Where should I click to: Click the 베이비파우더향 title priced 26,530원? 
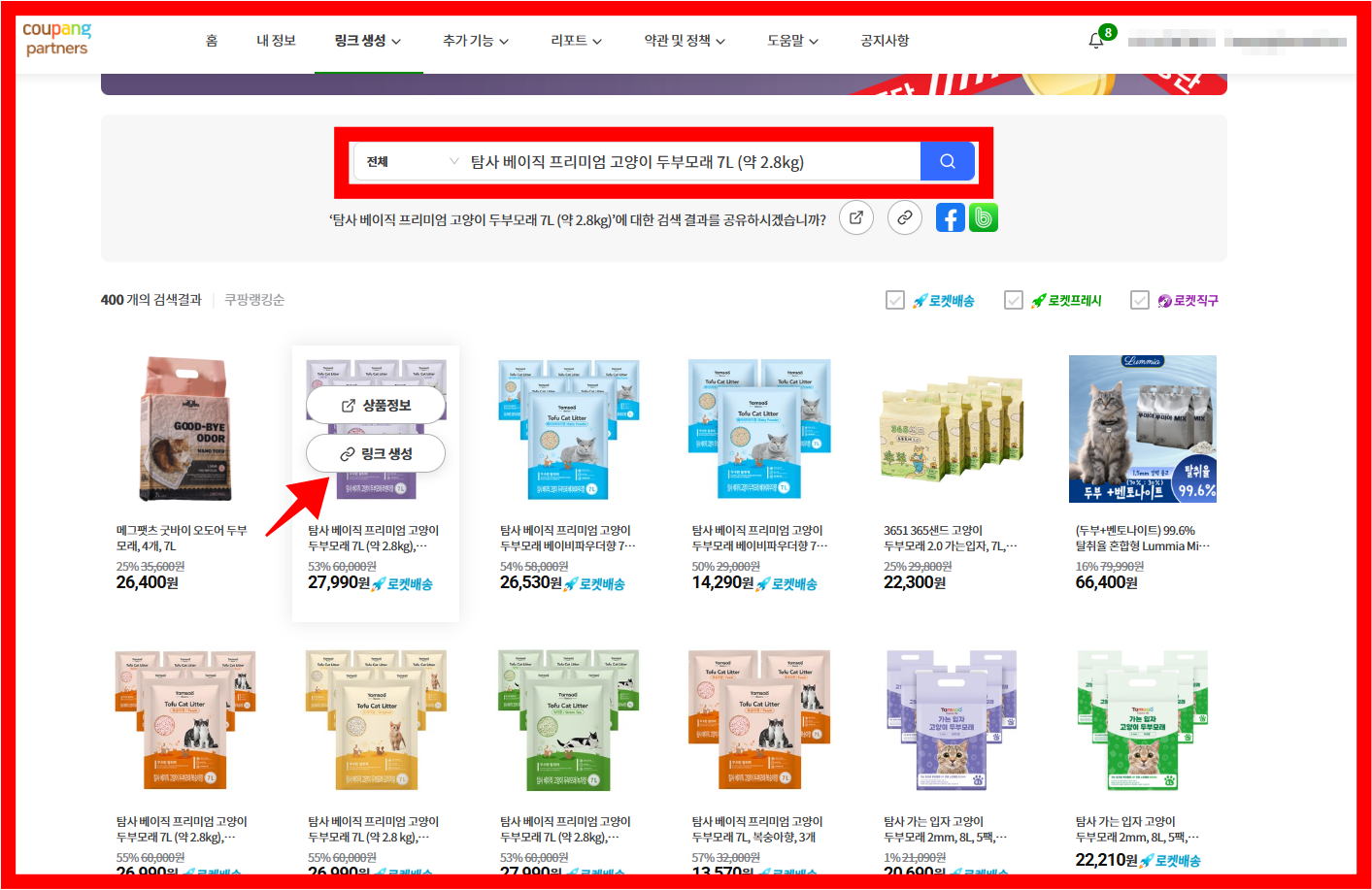(x=568, y=539)
